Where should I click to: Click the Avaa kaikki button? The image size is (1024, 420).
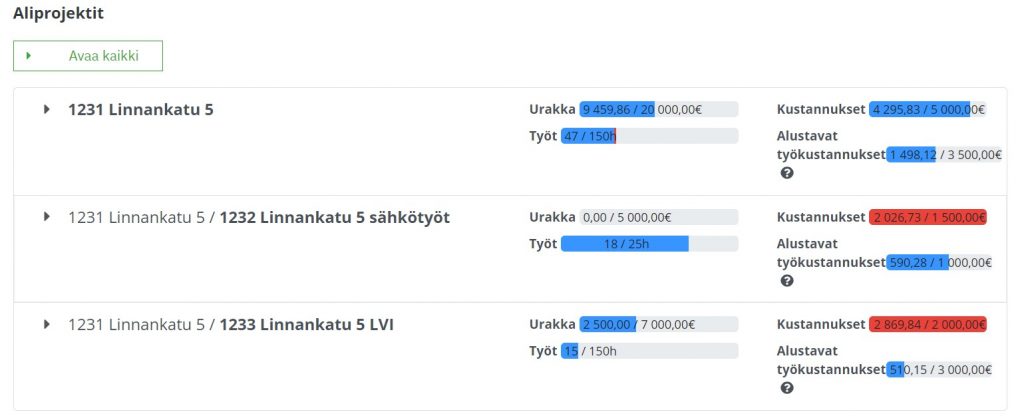pos(88,56)
